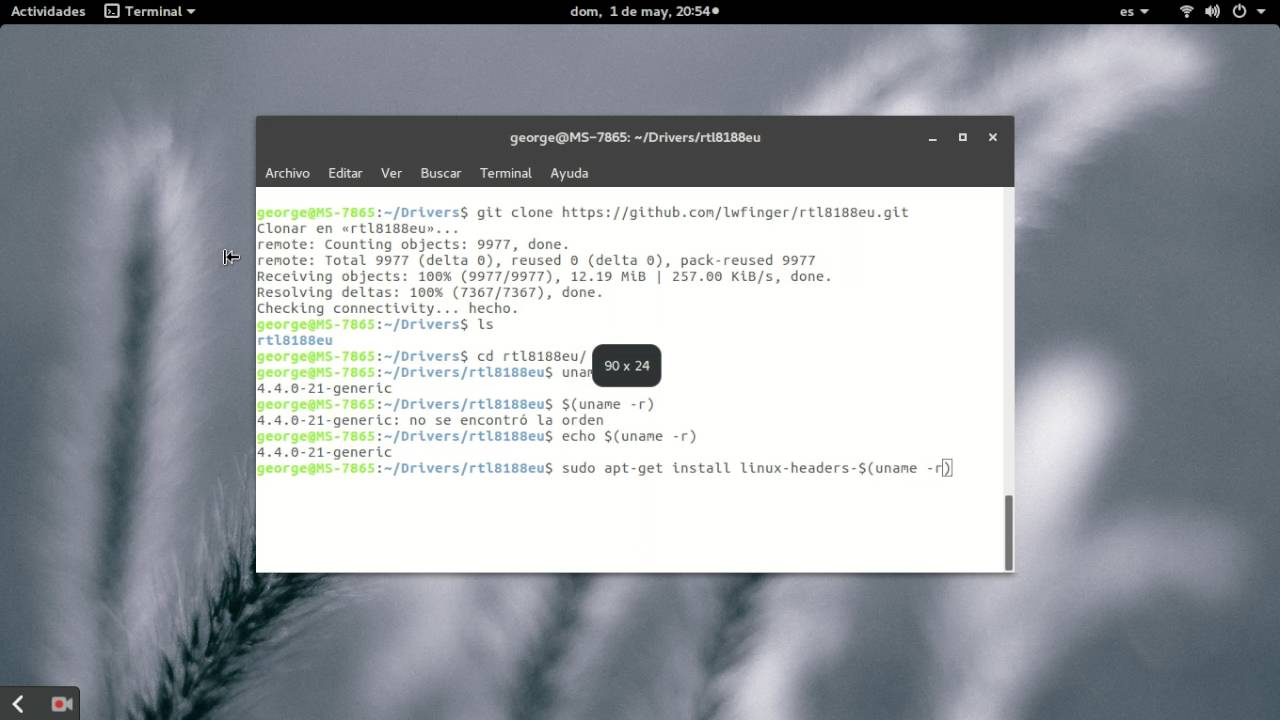Click the git clone command line
This screenshot has width=1280, height=720.
pyautogui.click(x=582, y=212)
